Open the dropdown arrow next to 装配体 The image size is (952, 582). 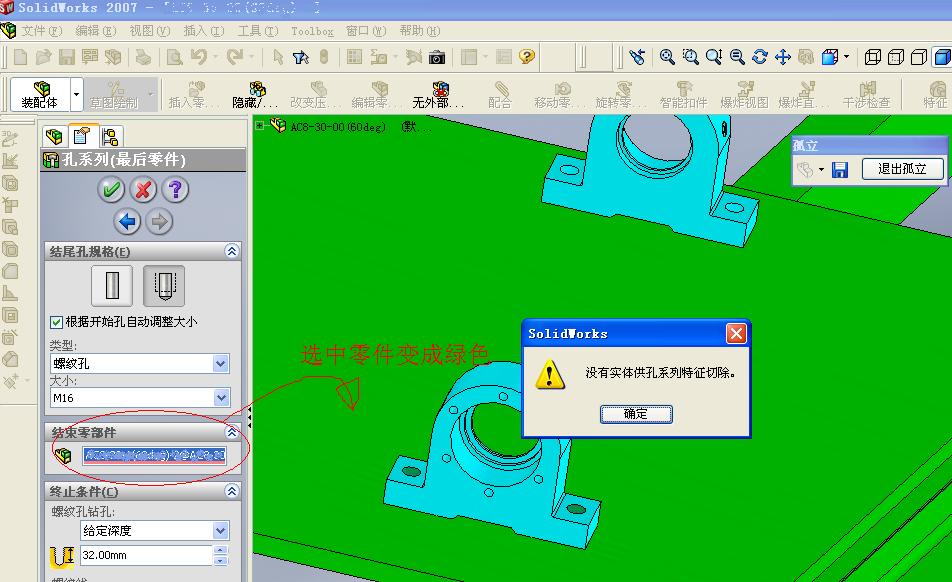(76, 95)
